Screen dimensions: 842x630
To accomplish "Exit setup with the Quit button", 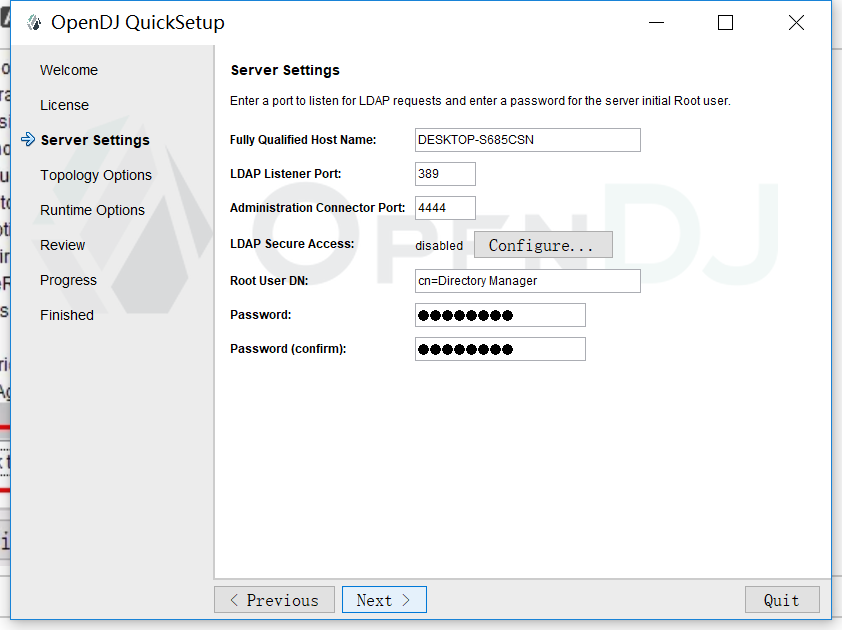I will click(x=782, y=600).
